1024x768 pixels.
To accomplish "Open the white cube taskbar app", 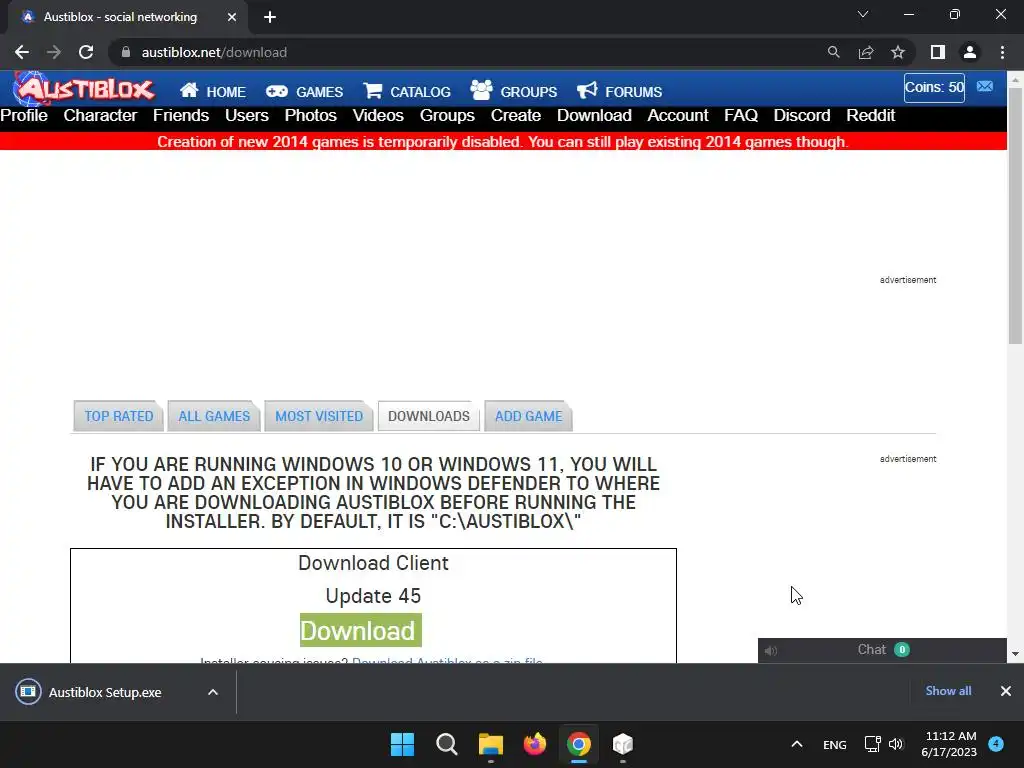I will click(623, 744).
